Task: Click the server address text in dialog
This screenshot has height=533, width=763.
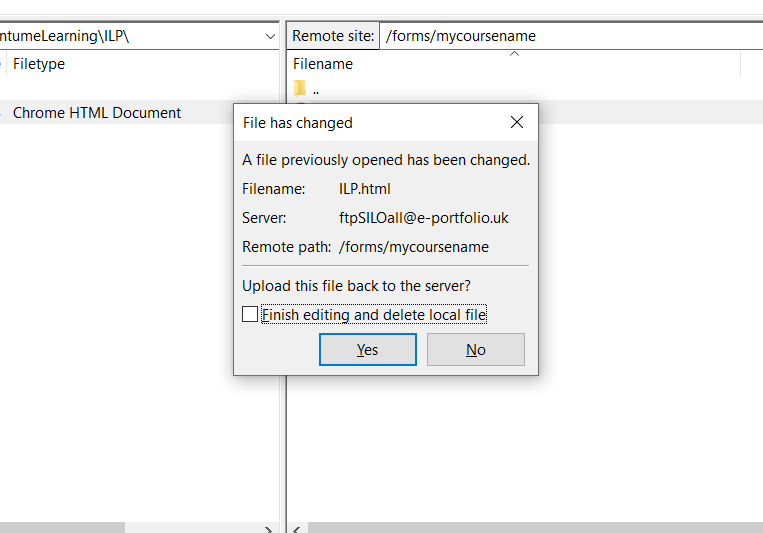Action: click(423, 218)
